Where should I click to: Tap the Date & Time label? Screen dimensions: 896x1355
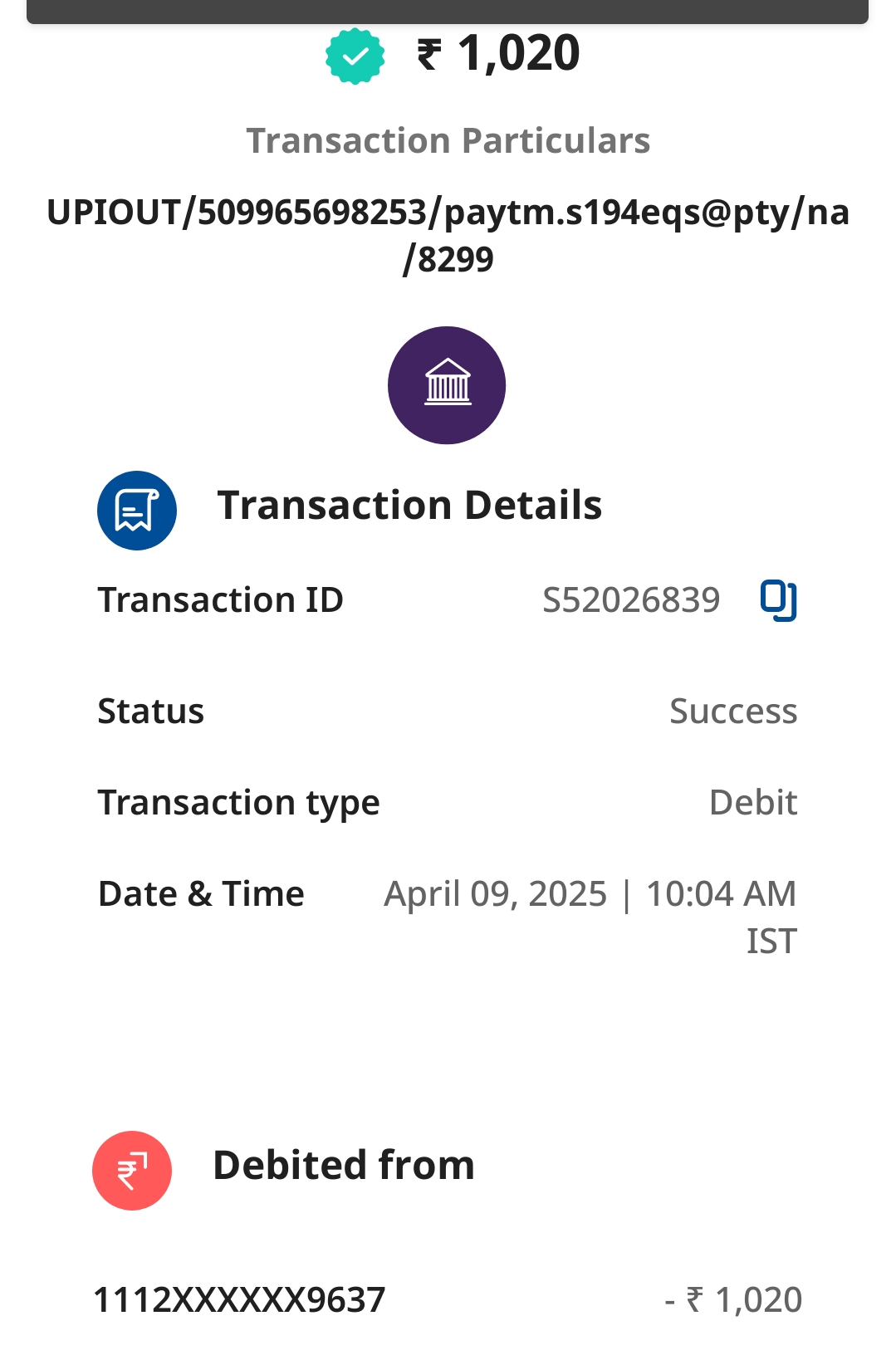click(x=201, y=894)
